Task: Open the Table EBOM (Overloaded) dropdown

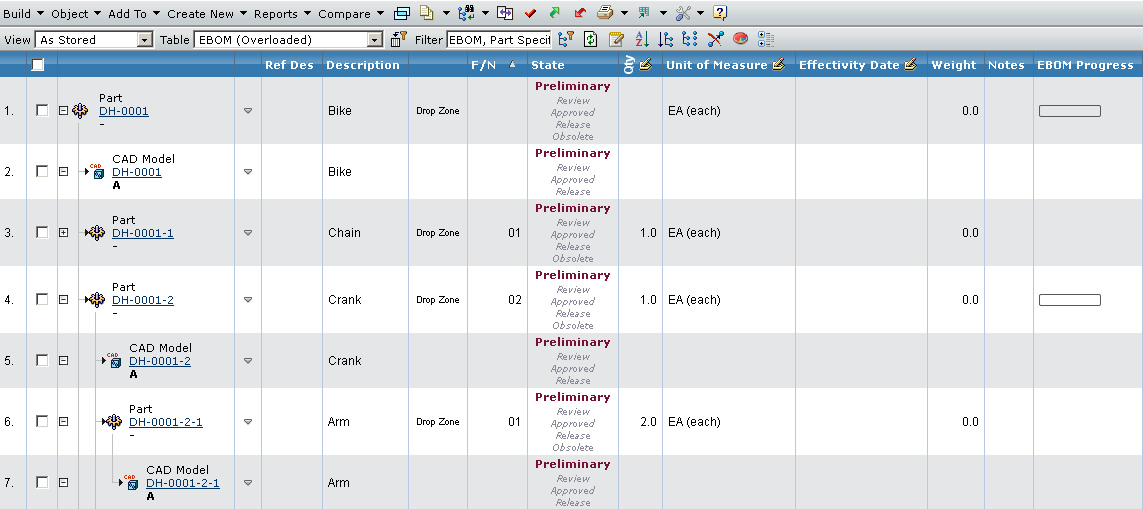Action: 375,40
